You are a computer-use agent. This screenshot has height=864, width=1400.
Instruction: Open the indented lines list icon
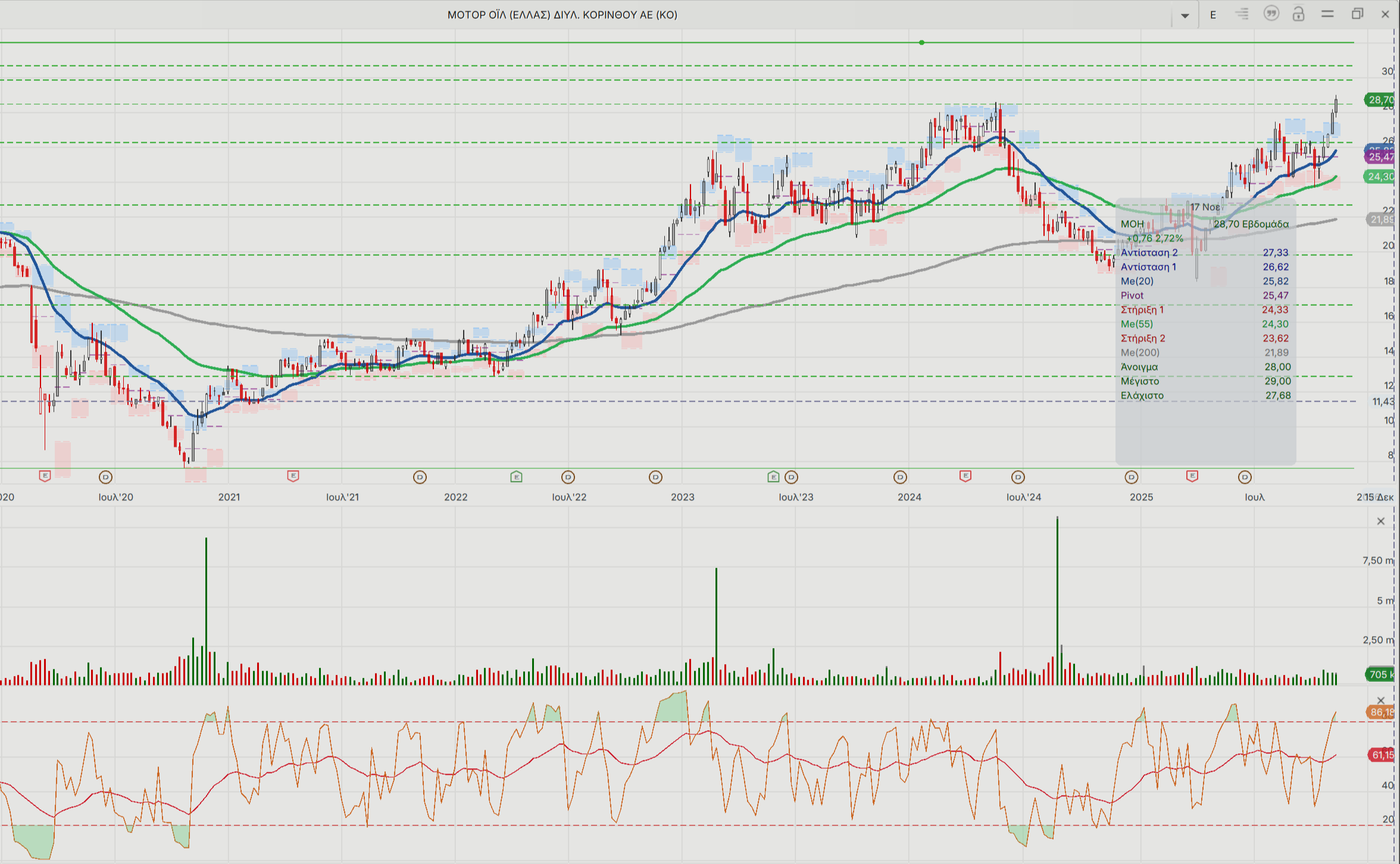[1242, 14]
